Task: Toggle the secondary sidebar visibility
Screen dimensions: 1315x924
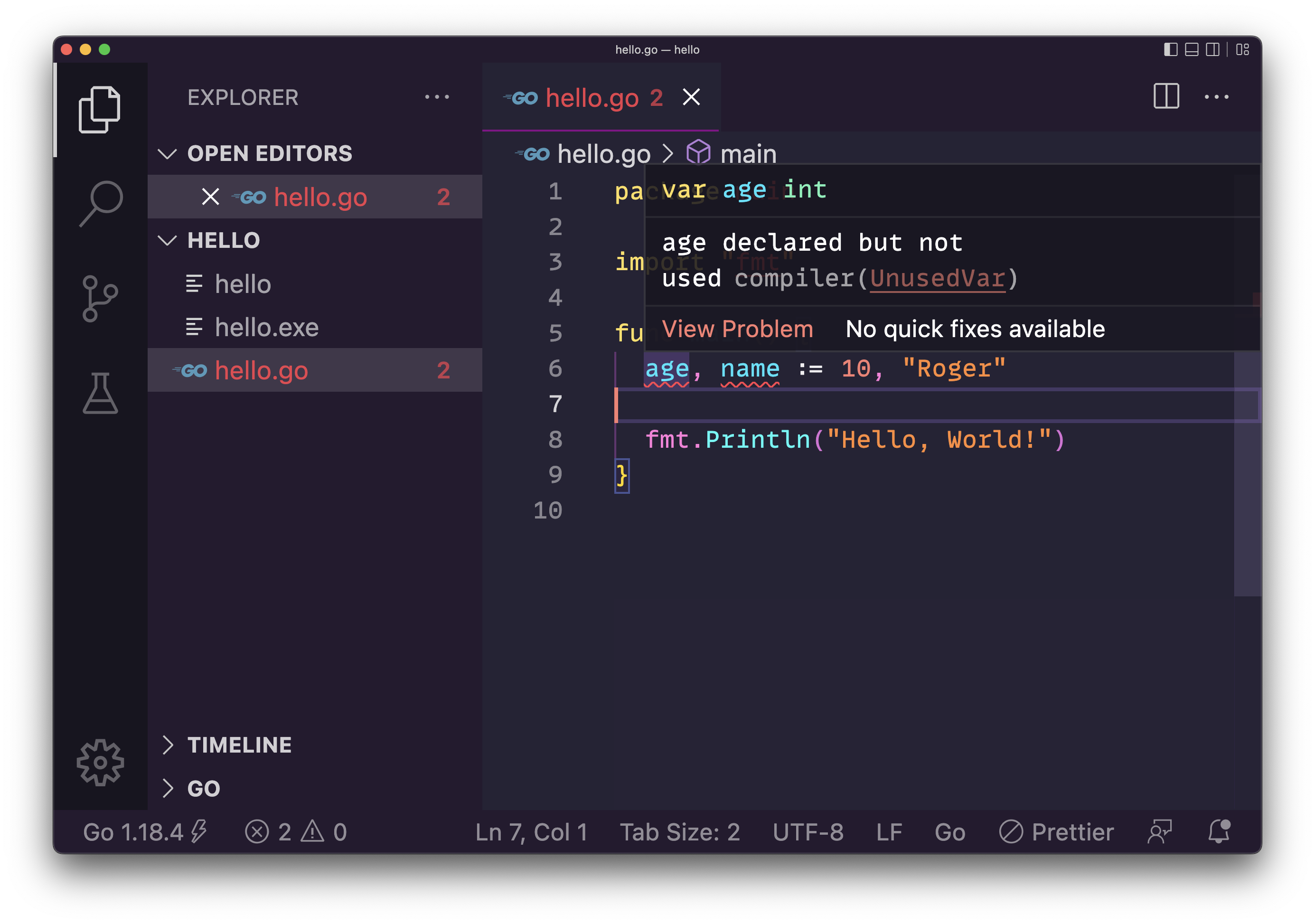Action: tap(1212, 50)
